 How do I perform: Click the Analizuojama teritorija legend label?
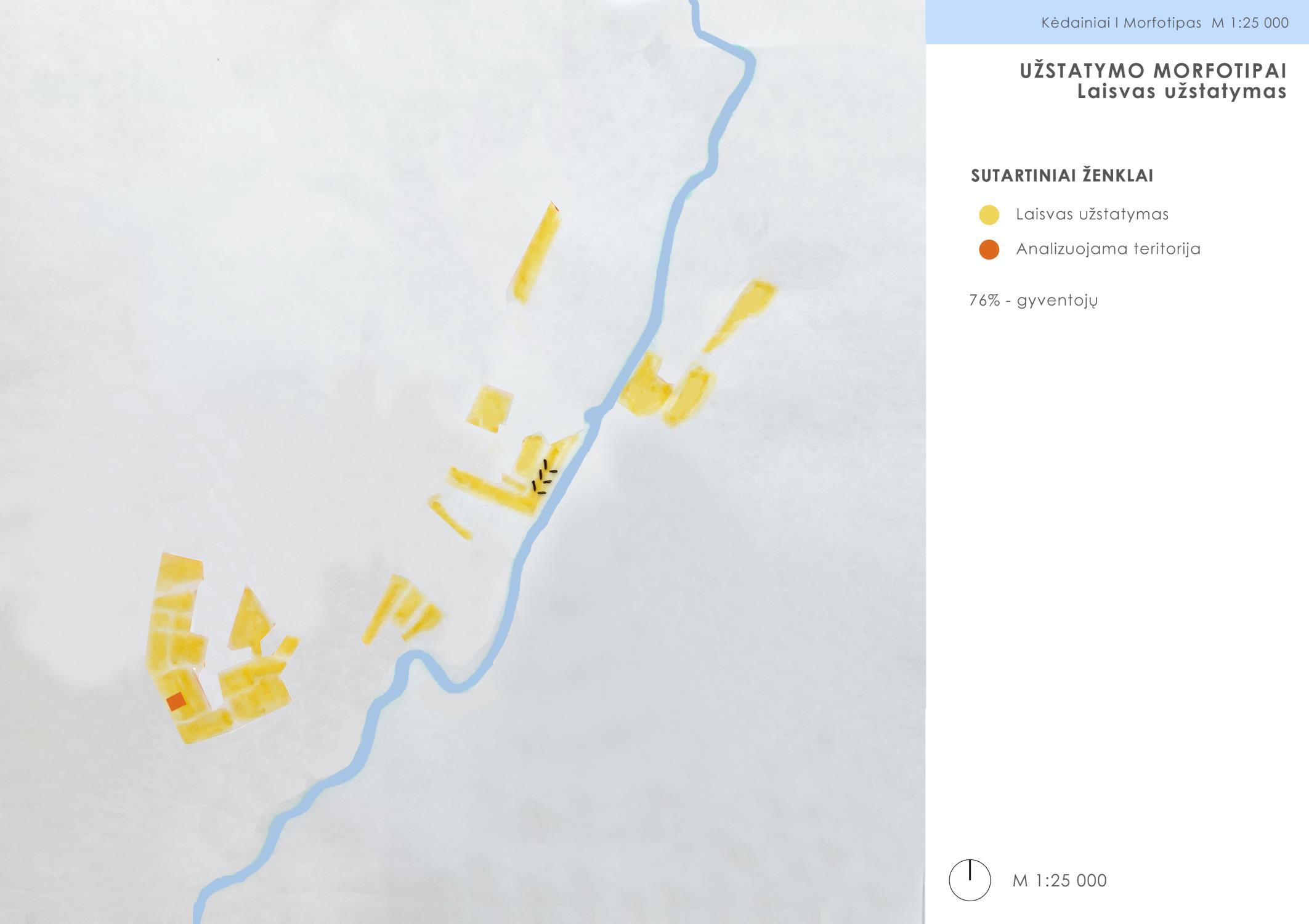[1108, 249]
